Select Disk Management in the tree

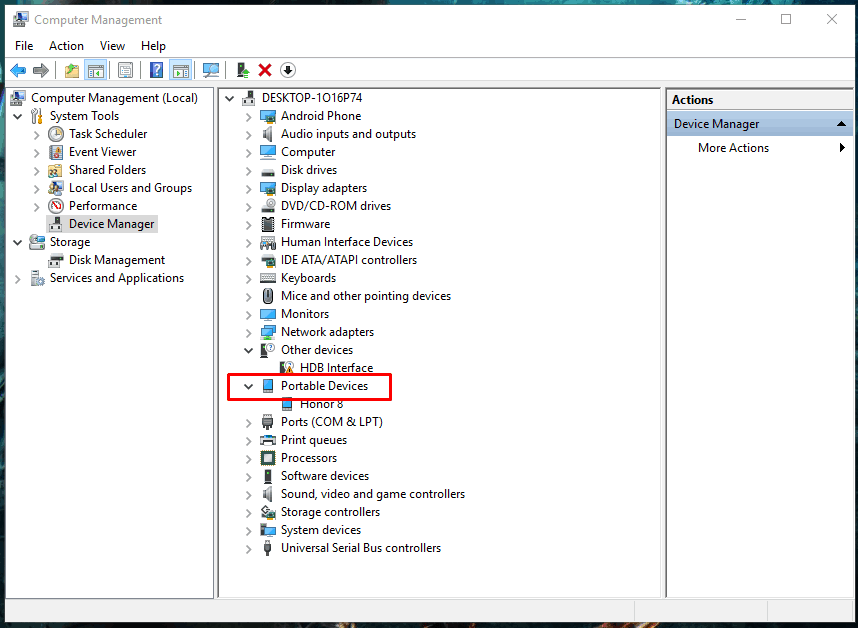117,260
